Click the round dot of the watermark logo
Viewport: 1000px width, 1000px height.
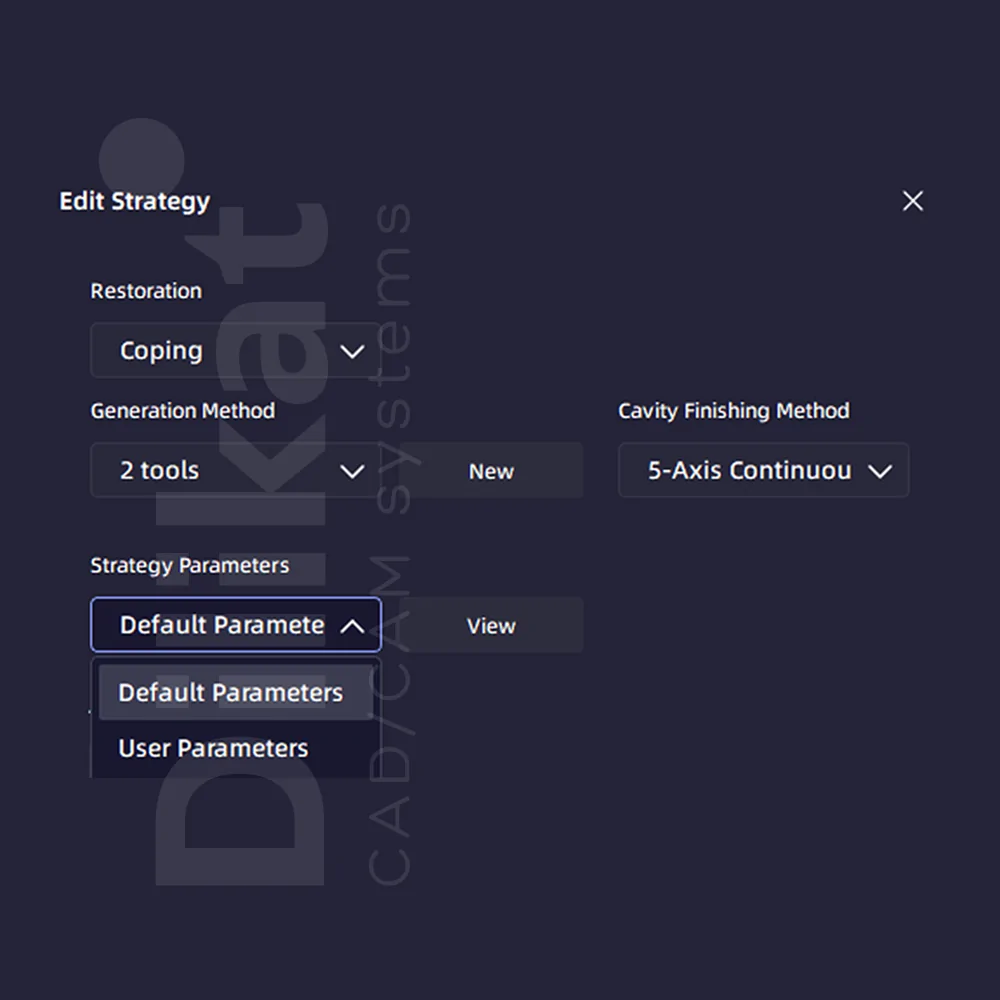coord(142,160)
